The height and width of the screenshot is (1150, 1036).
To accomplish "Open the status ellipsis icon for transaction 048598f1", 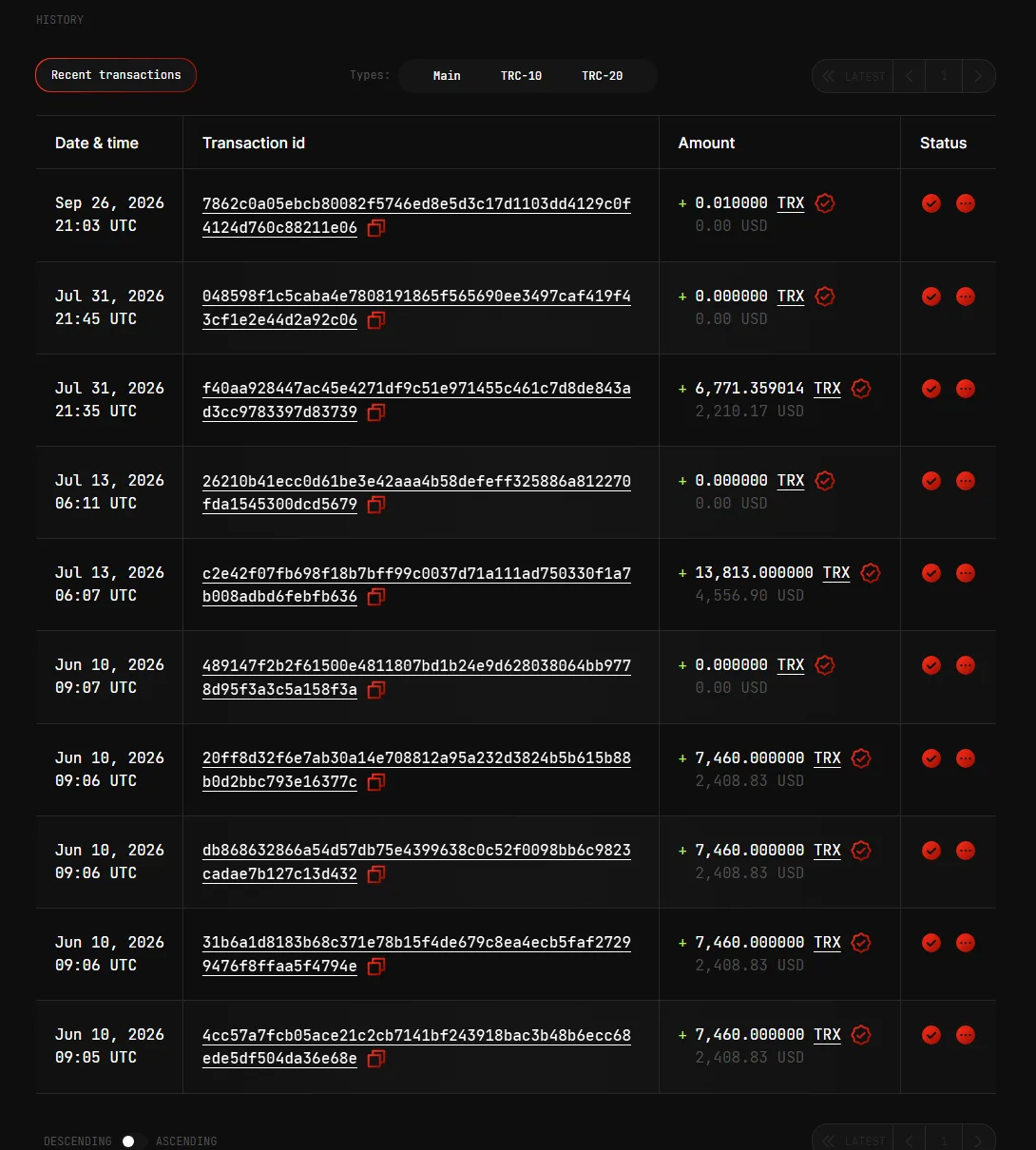I will (x=966, y=297).
